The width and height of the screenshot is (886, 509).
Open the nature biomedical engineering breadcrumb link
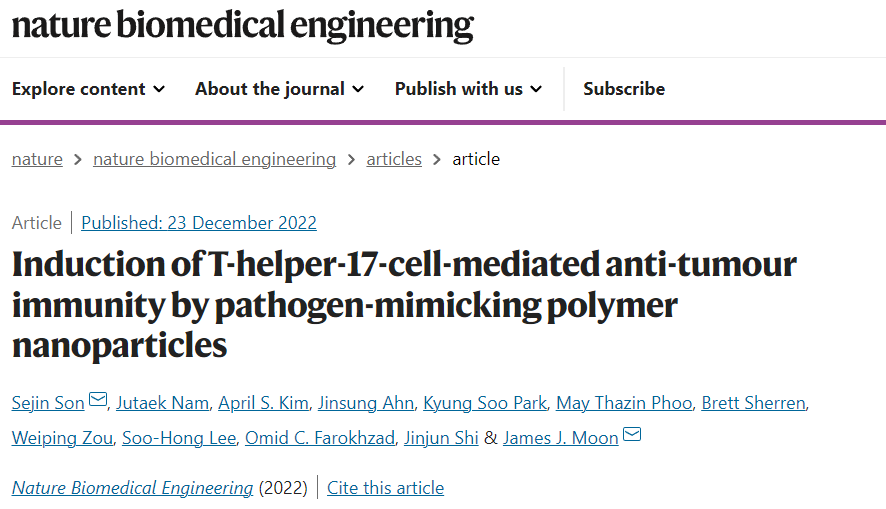tap(215, 159)
